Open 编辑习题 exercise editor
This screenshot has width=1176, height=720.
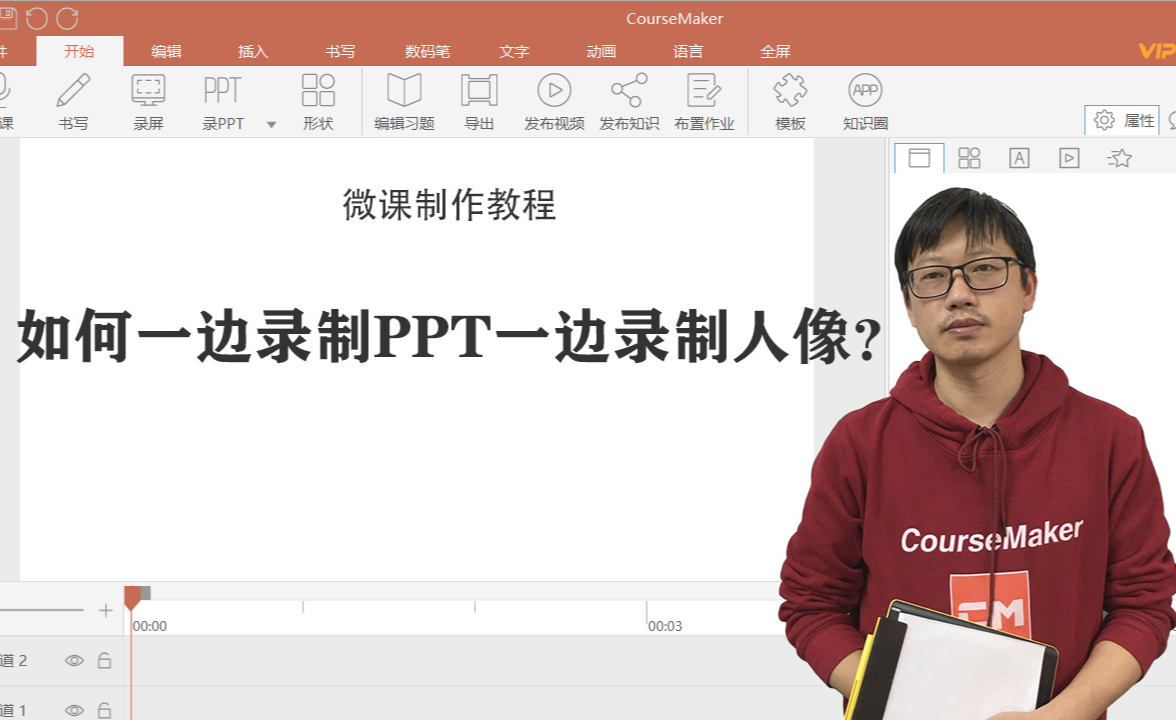coord(404,102)
